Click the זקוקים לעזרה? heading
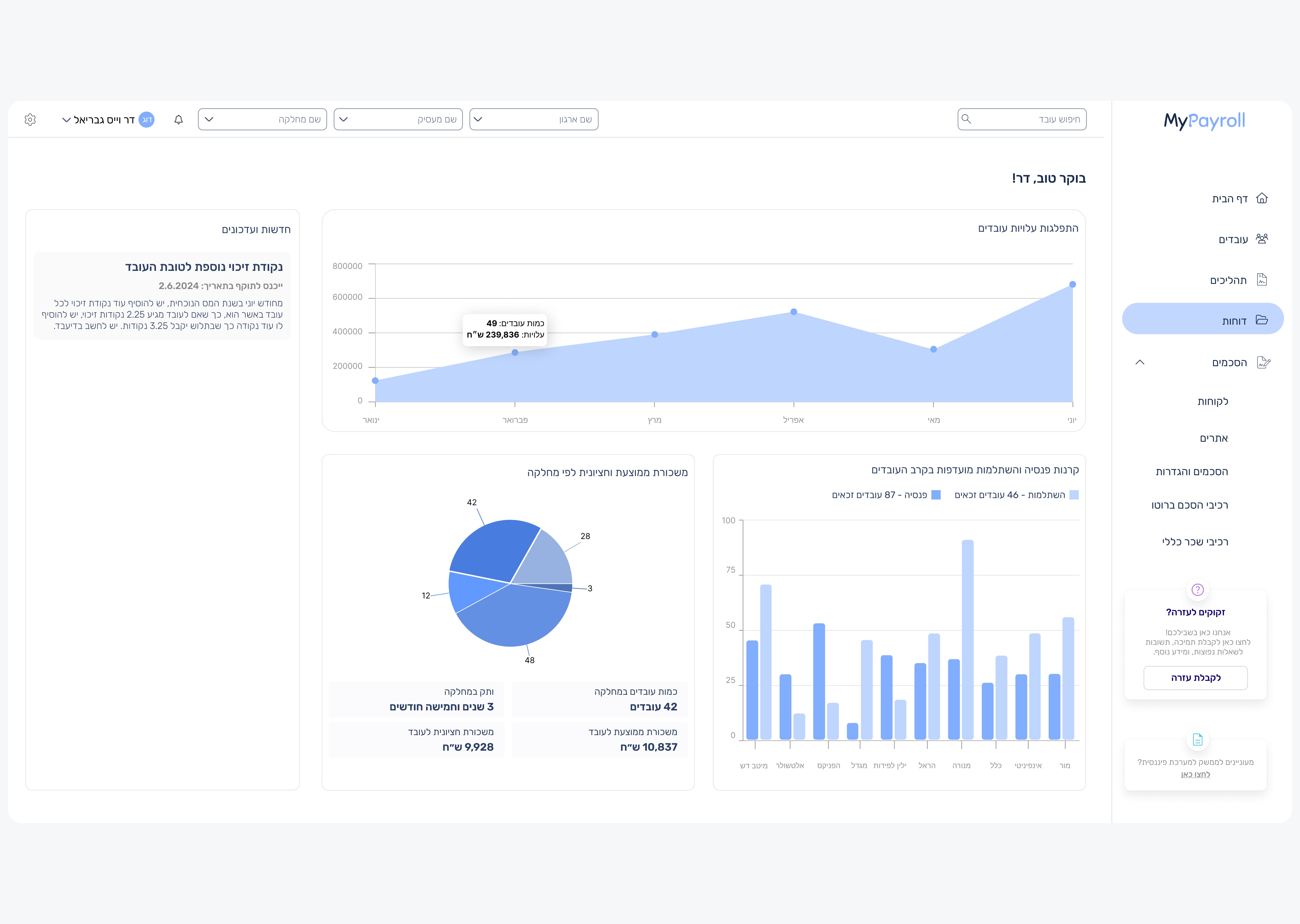Viewport: 1300px width, 924px height. tap(1195, 612)
